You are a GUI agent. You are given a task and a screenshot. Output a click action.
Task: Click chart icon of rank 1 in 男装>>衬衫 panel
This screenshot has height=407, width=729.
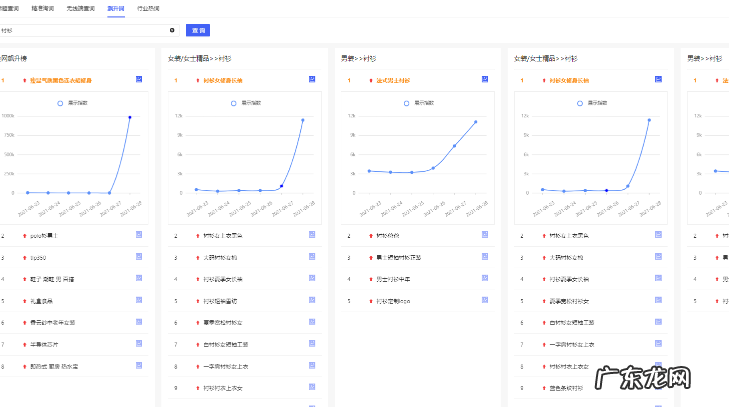tap(484, 79)
